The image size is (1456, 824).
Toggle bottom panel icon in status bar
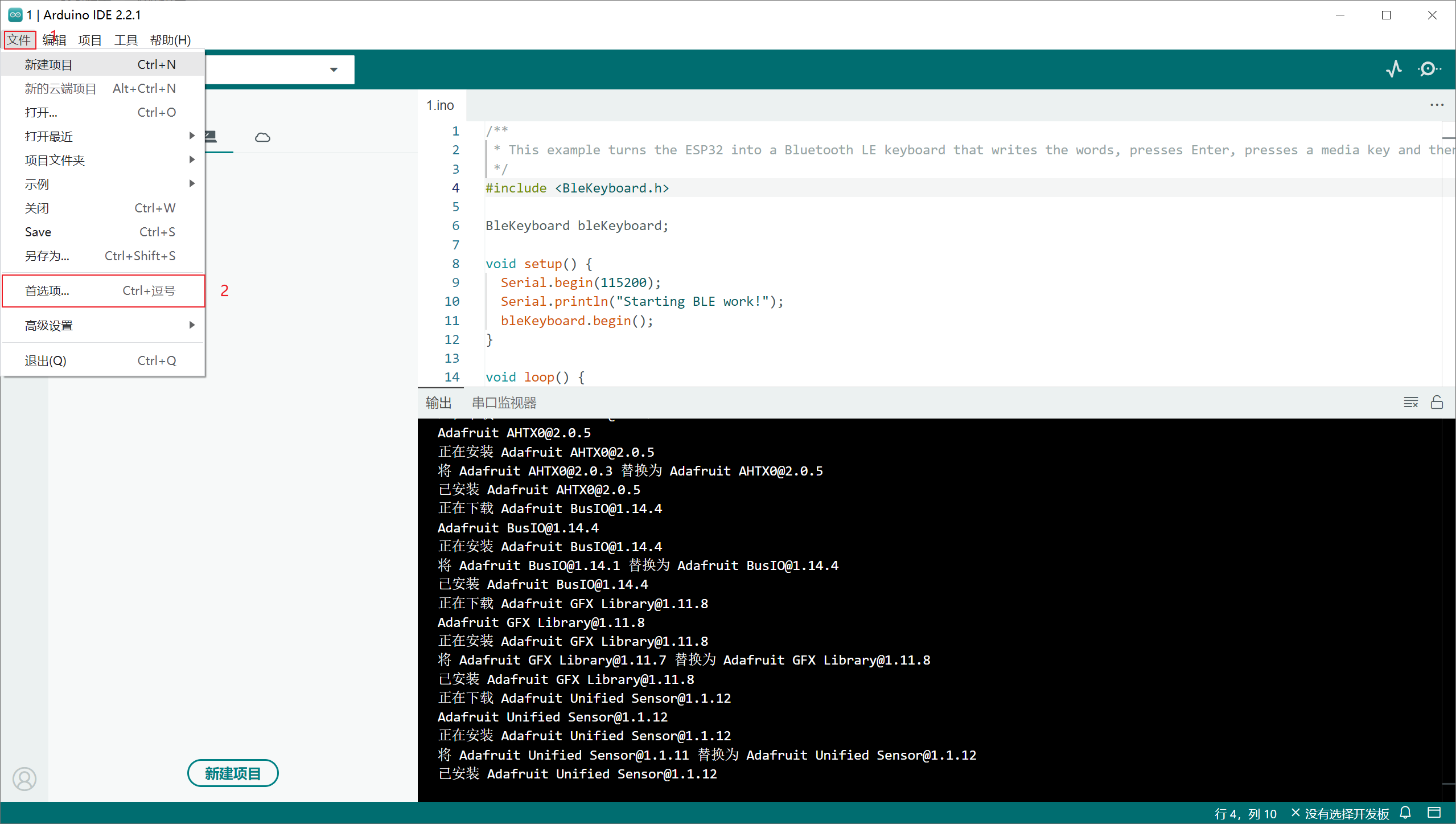coord(1434,813)
